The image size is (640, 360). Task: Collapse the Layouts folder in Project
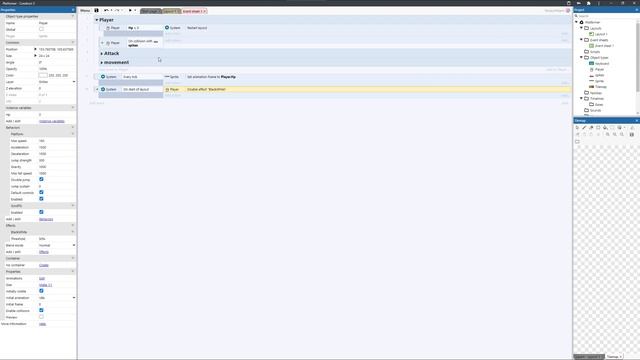pos(582,28)
